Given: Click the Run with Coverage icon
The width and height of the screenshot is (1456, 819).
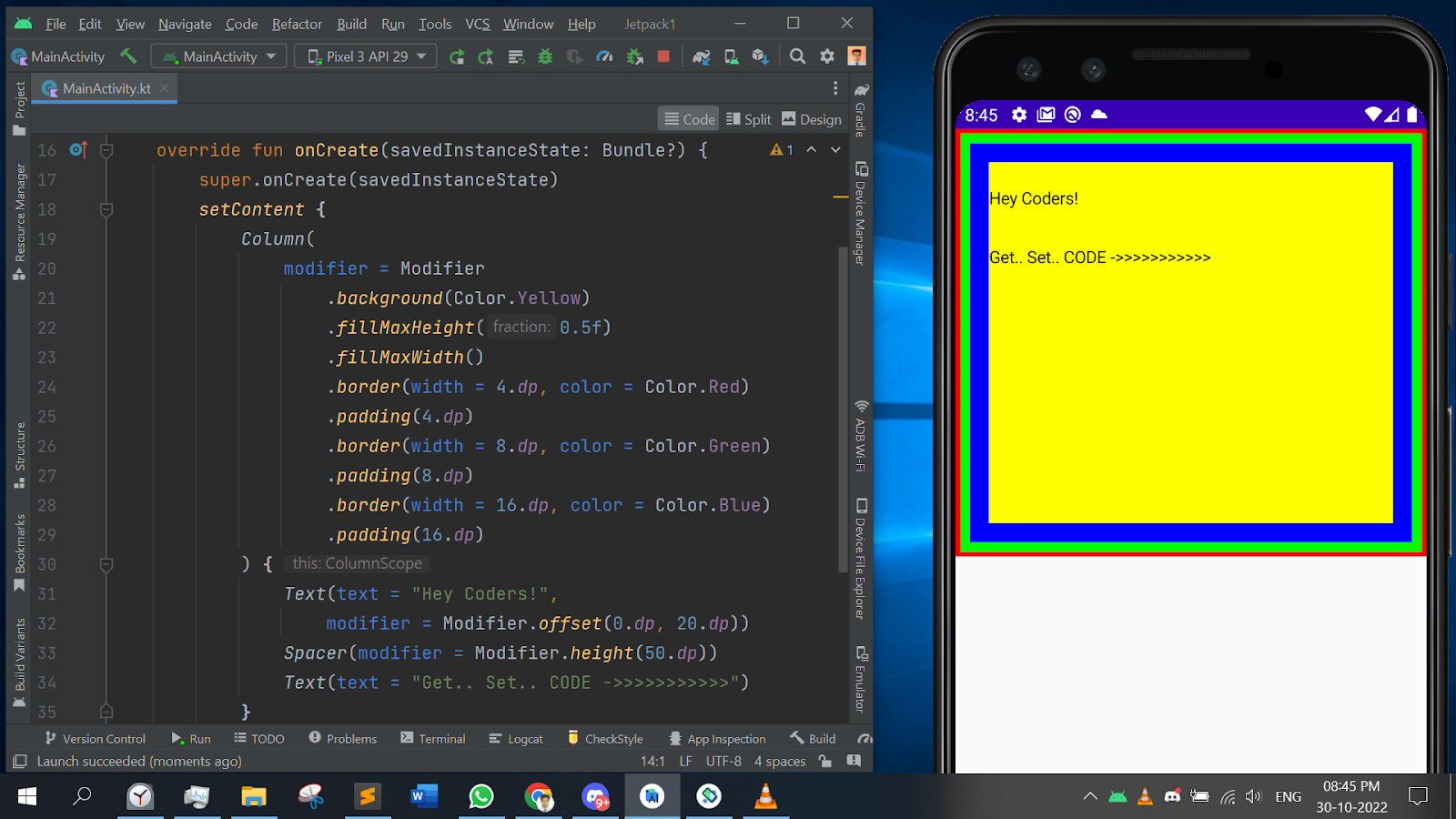Looking at the screenshot, I should [x=574, y=56].
